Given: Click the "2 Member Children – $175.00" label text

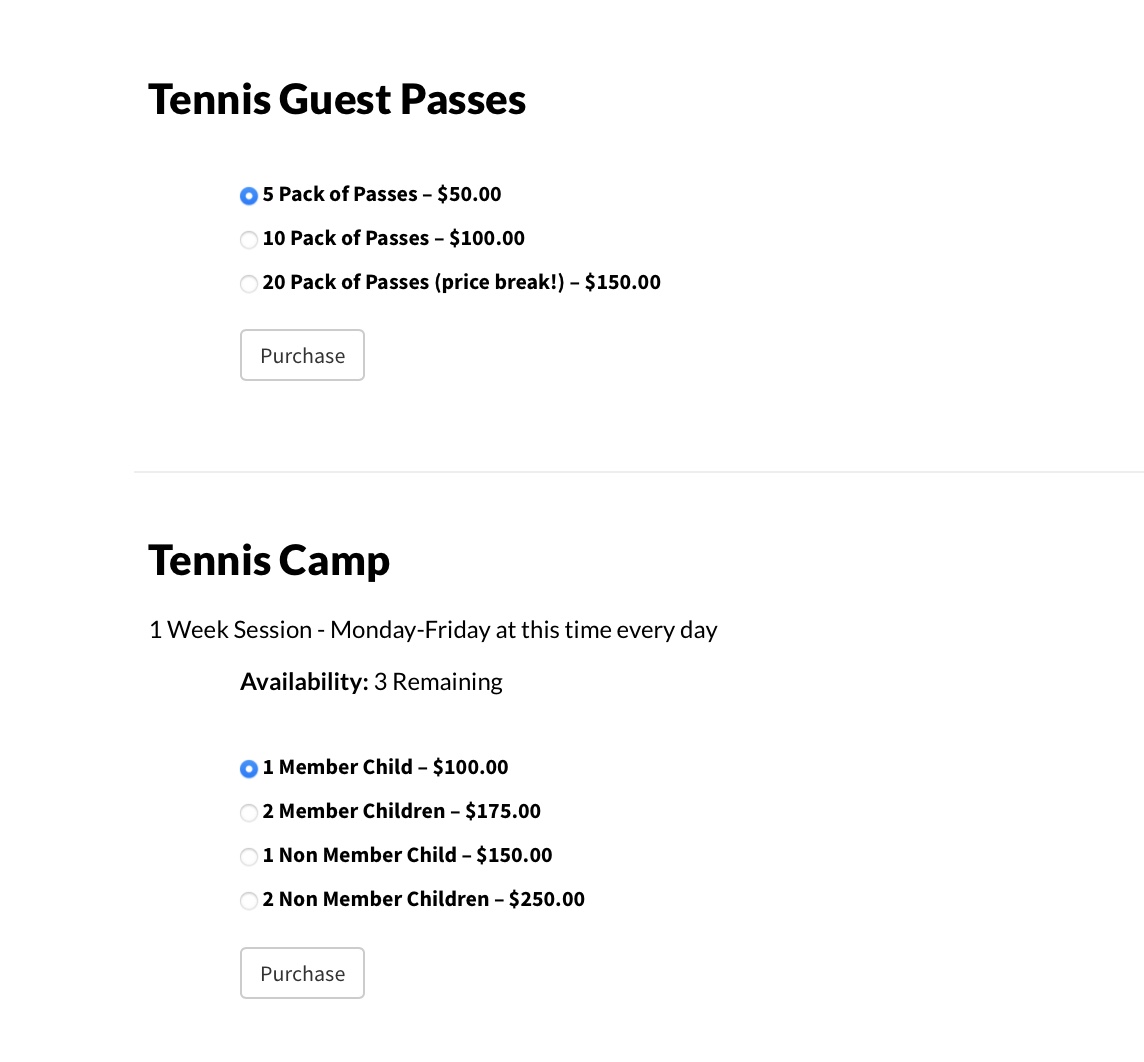Looking at the screenshot, I should click(402, 811).
